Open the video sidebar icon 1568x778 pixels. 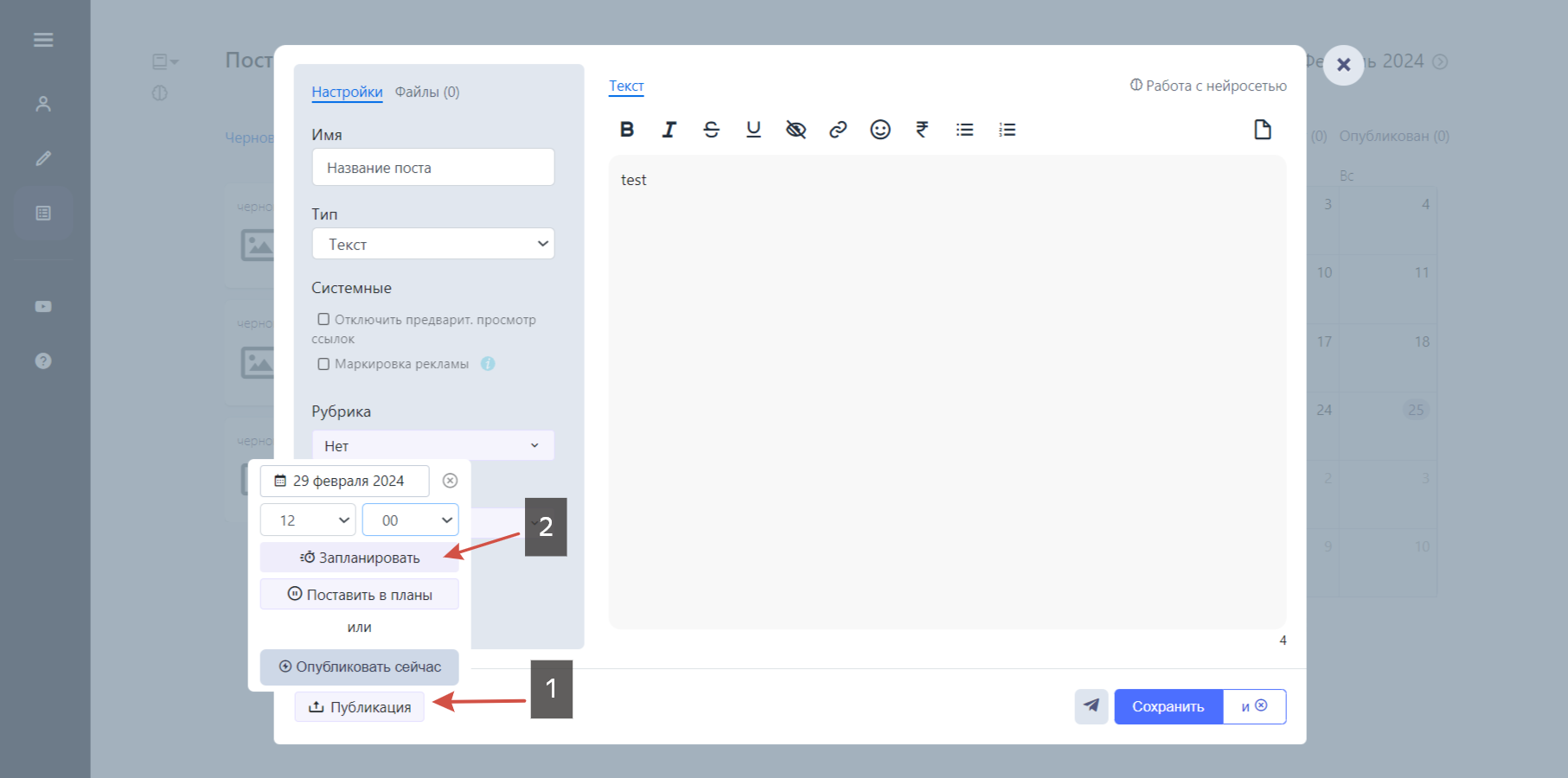coord(43,307)
